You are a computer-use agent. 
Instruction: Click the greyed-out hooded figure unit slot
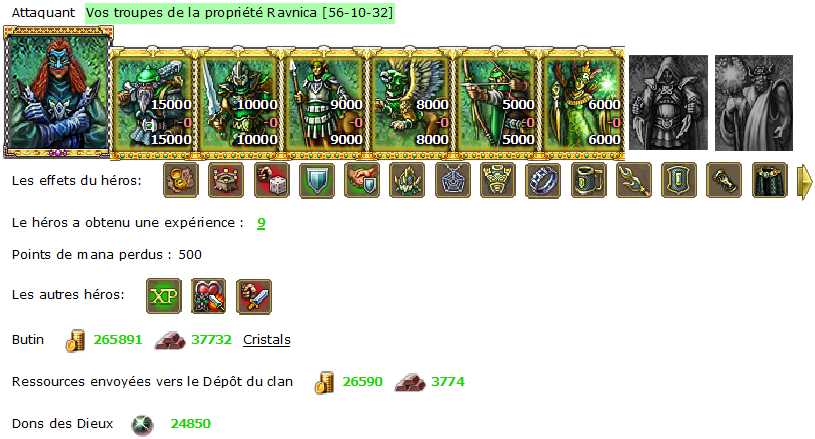point(668,103)
